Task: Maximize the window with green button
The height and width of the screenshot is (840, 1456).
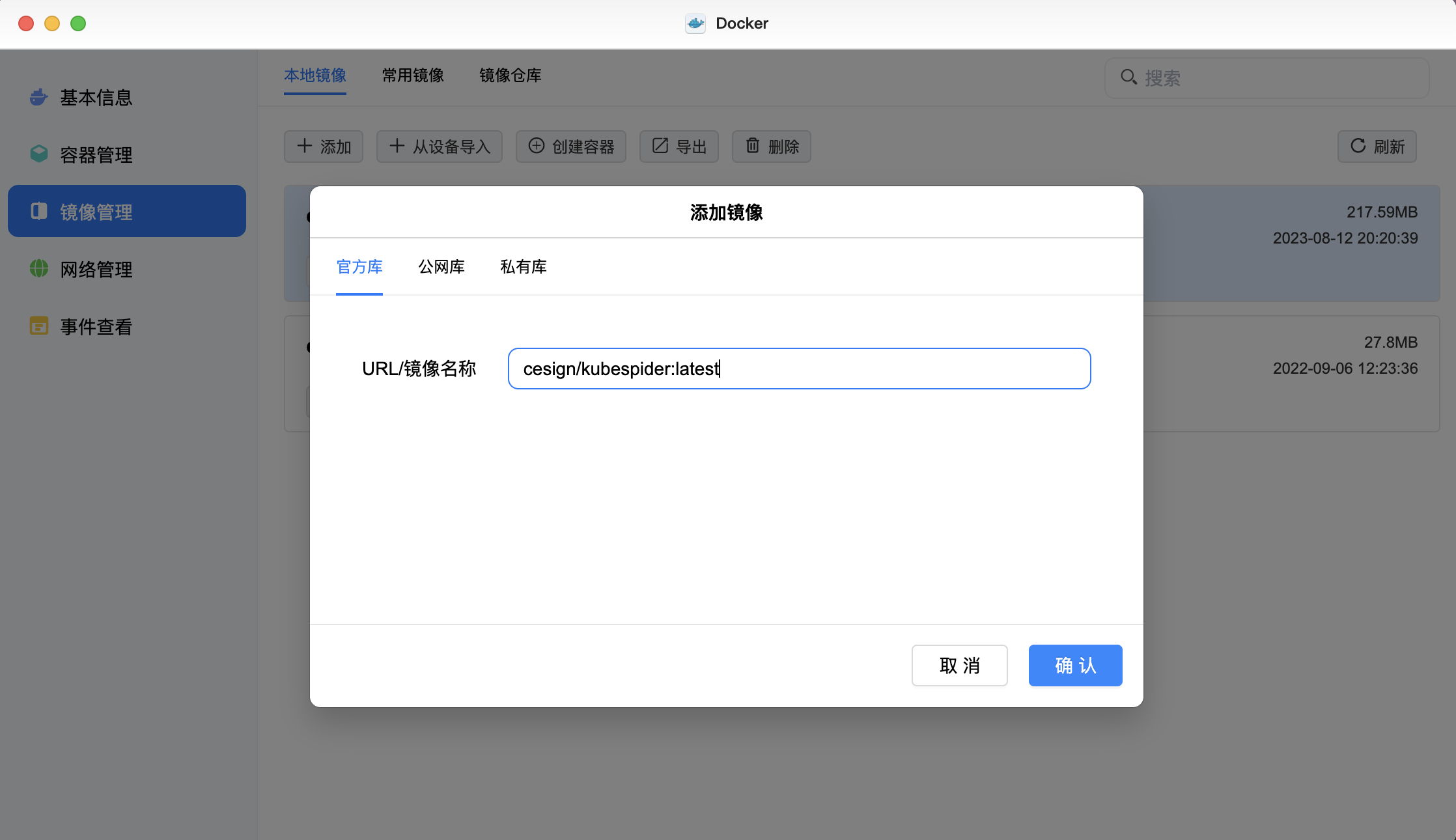Action: coord(78,23)
